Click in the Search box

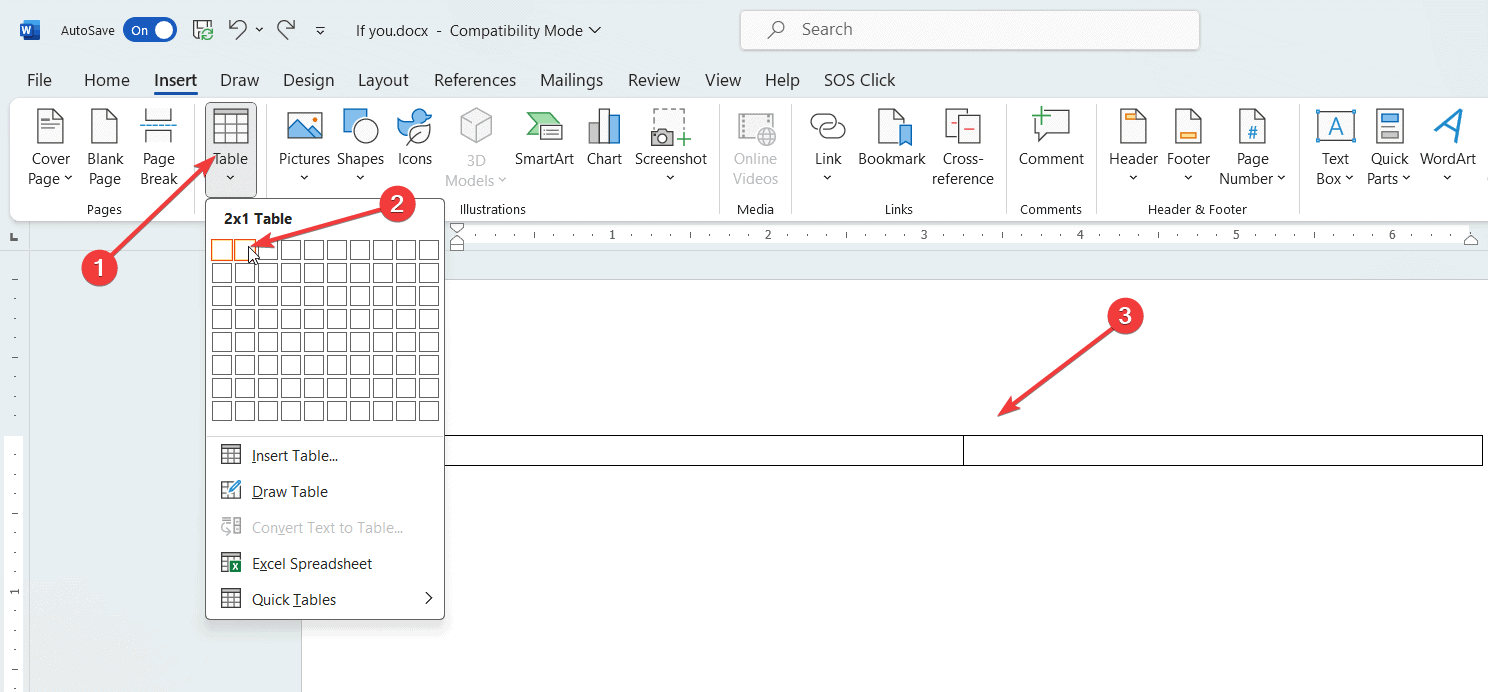[x=969, y=30]
